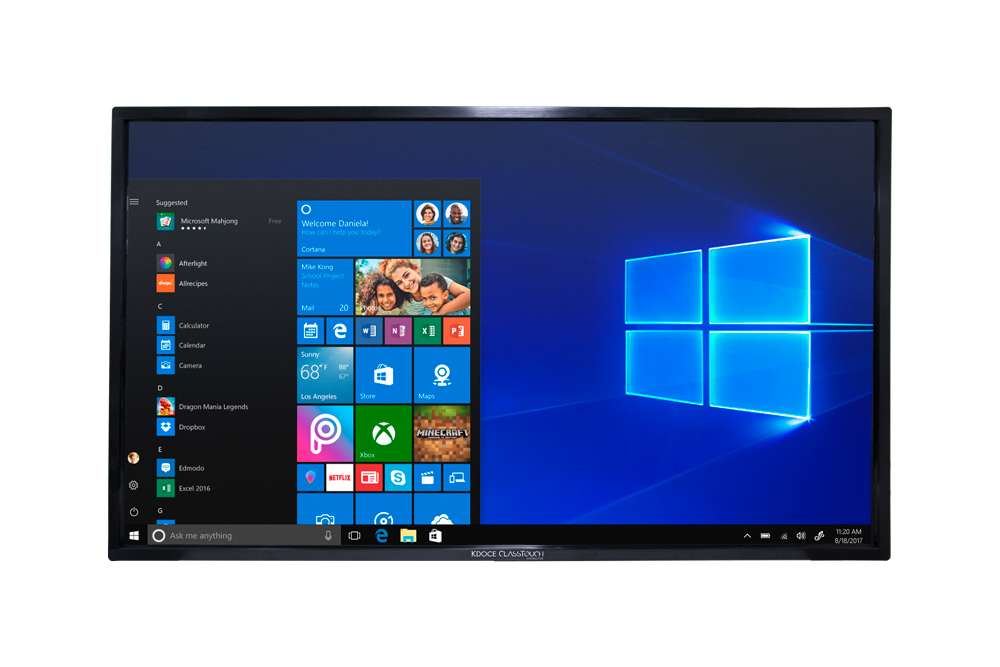Open the green Xbox tile
This screenshot has height=667, width=1000.
(383, 434)
